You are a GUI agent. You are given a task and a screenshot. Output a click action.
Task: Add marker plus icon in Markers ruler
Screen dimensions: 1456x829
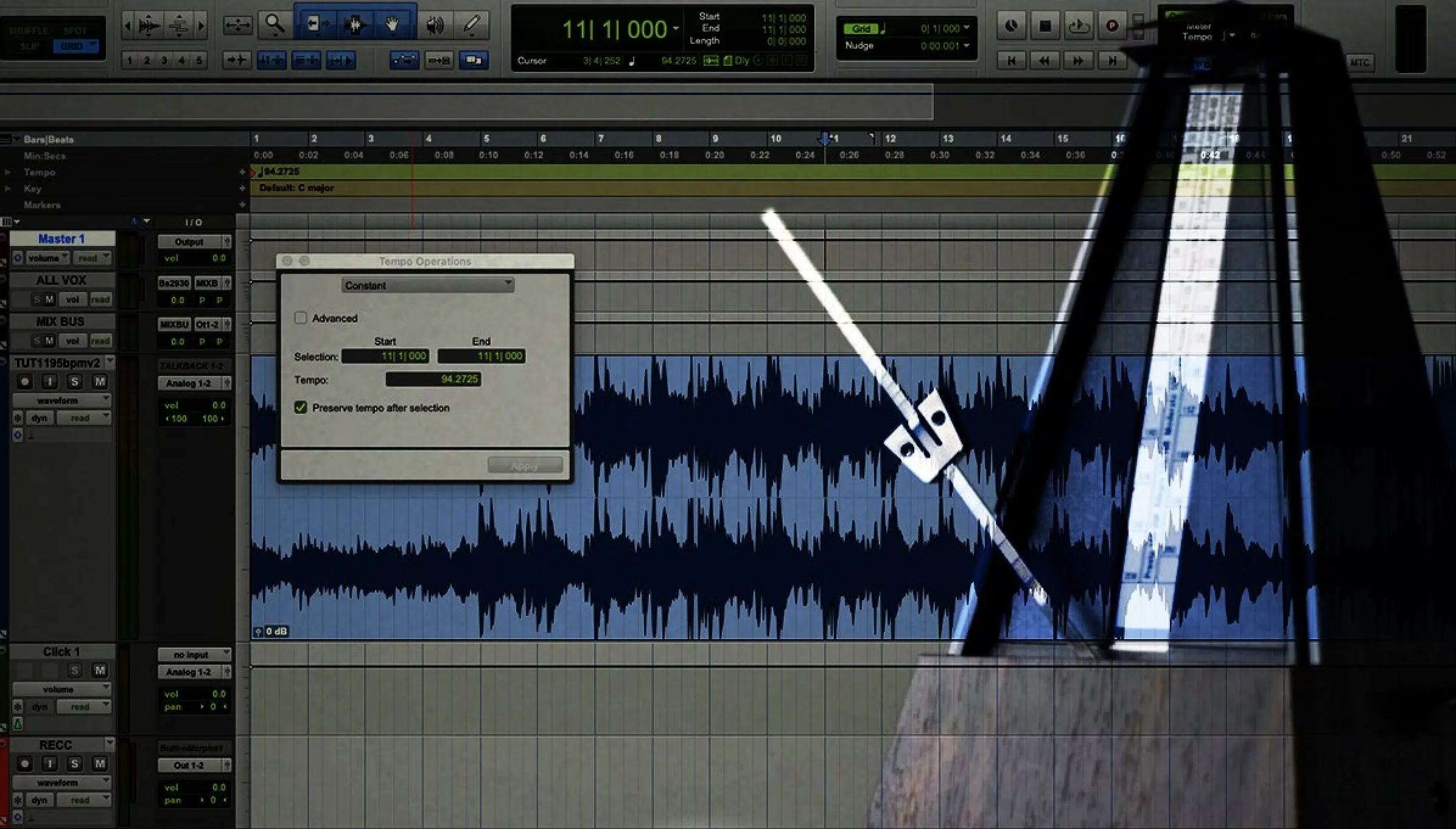[242, 205]
